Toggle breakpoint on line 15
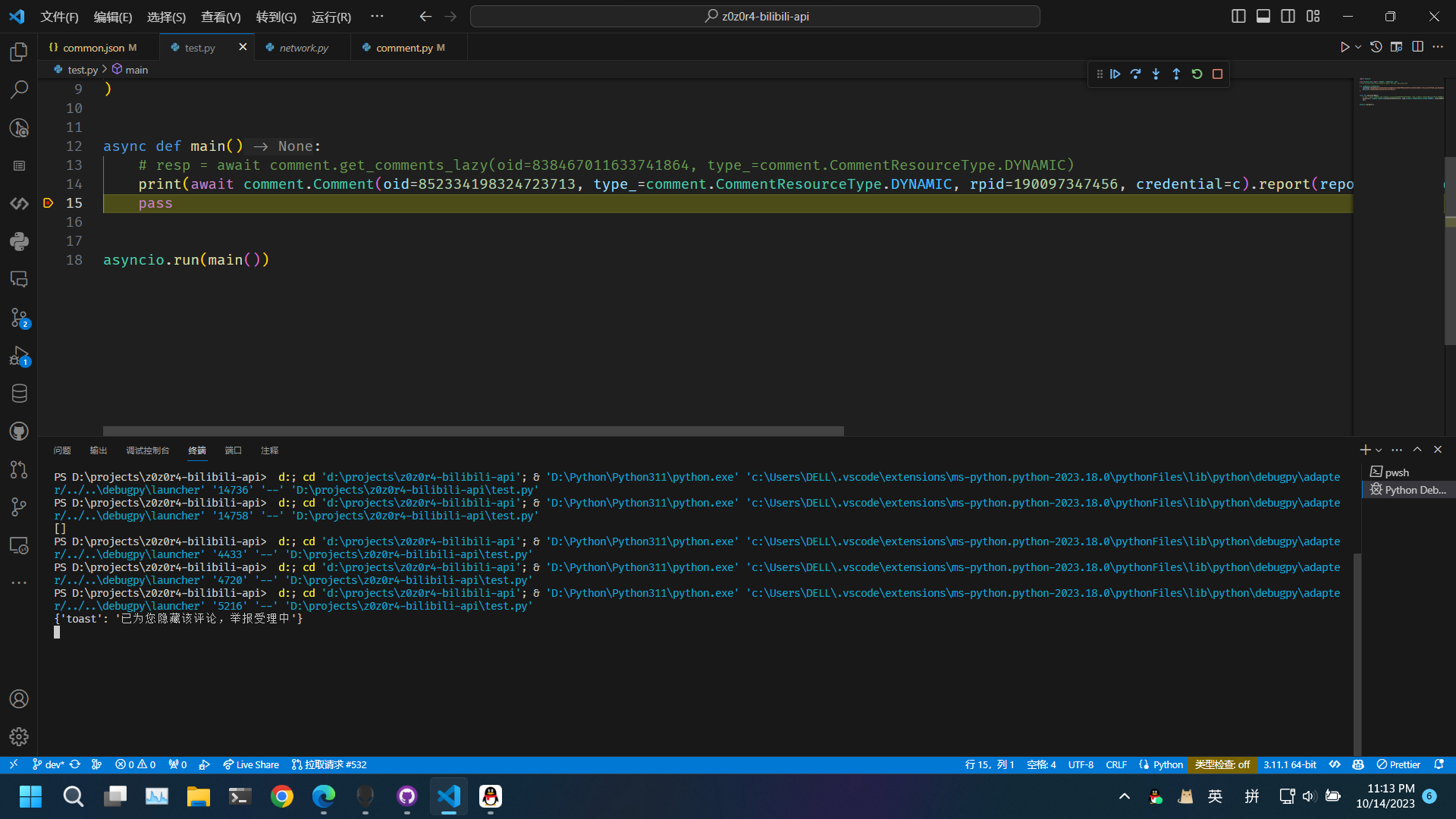This screenshot has width=1456, height=819. pyautogui.click(x=49, y=203)
